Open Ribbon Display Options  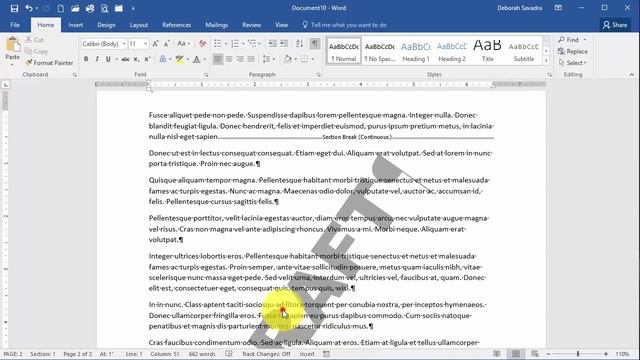click(558, 8)
